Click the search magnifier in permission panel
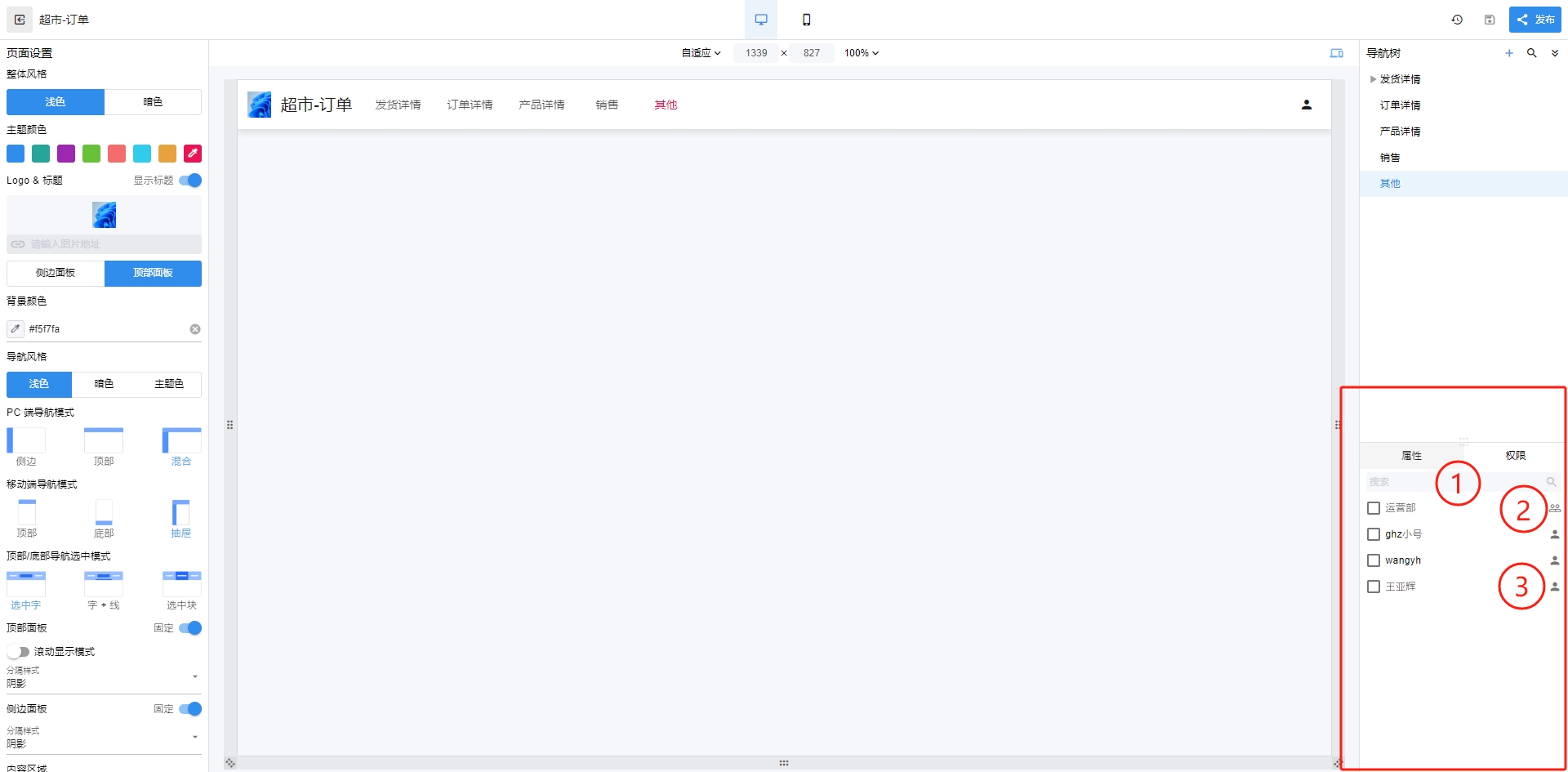The image size is (1568, 772). (x=1551, y=482)
